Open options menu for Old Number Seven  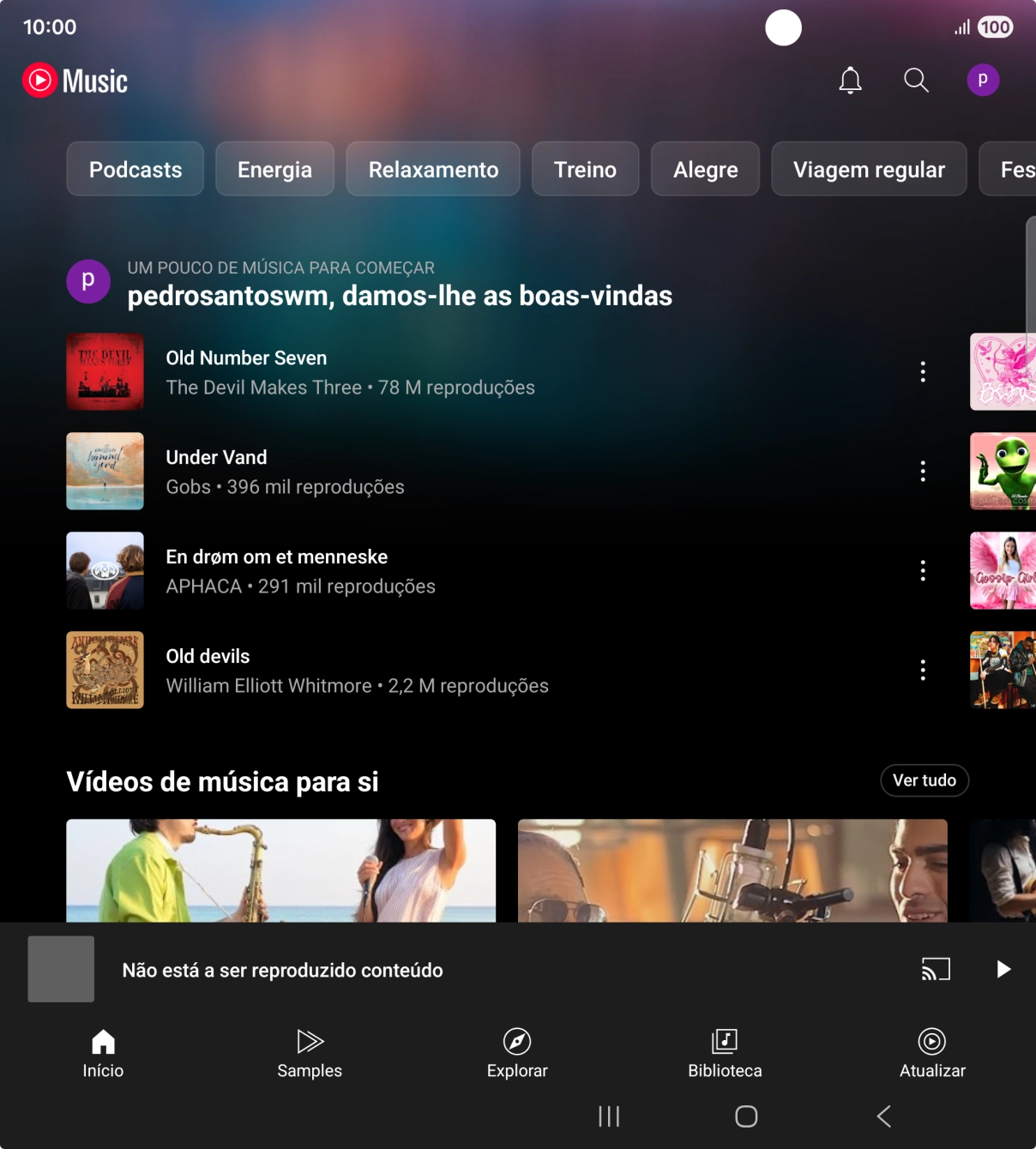click(x=923, y=371)
